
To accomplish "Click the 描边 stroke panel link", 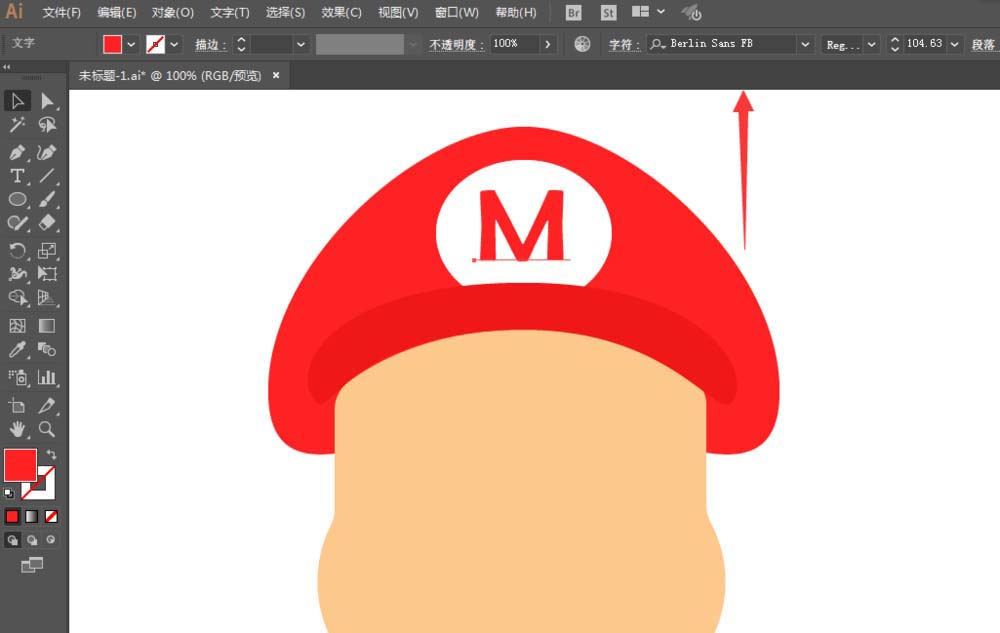I will (x=210, y=44).
